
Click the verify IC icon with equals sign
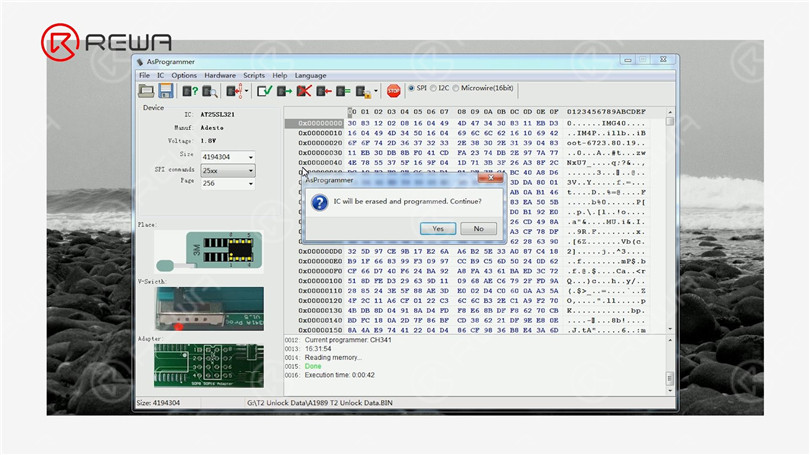[x=343, y=91]
